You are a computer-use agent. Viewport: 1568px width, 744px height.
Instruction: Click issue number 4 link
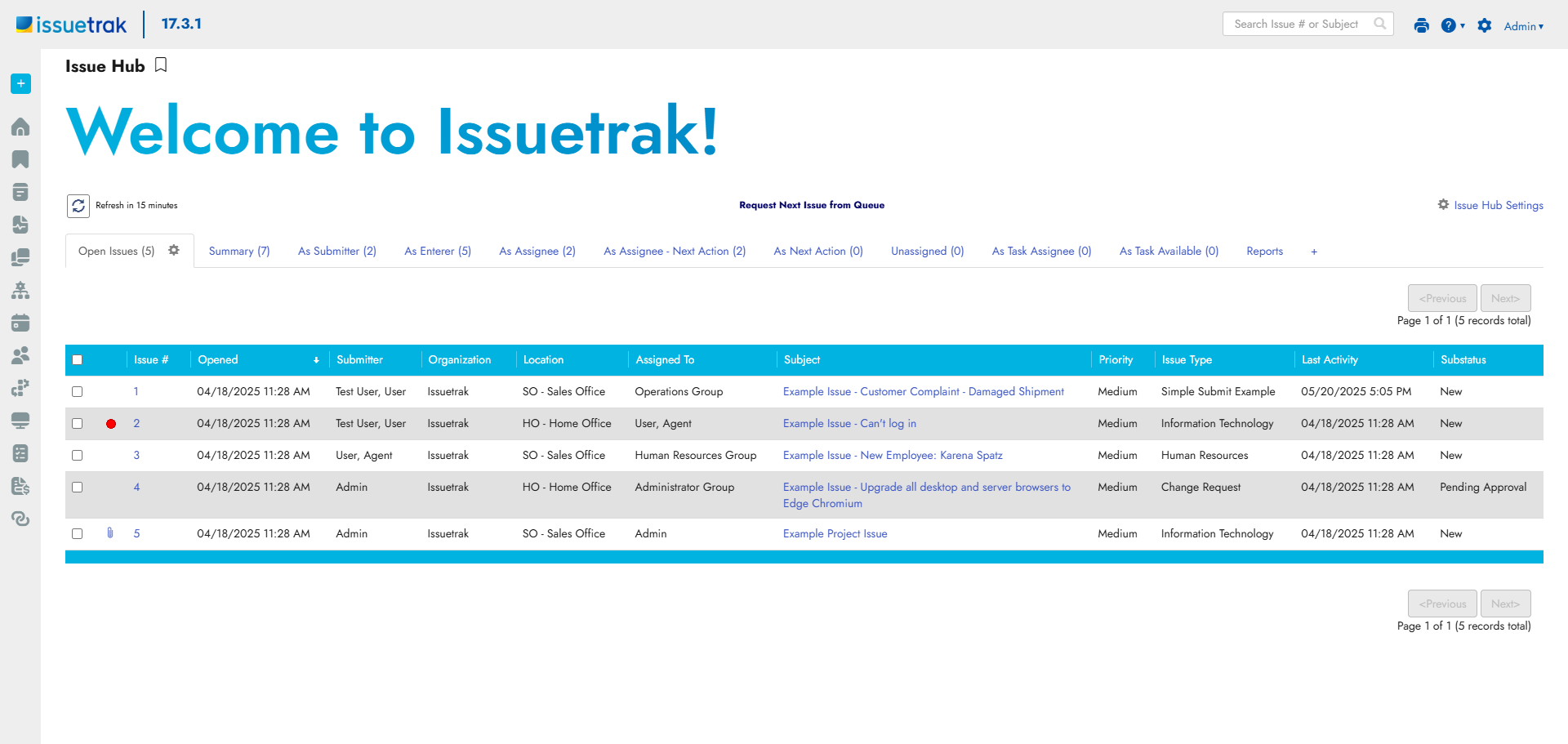point(136,488)
